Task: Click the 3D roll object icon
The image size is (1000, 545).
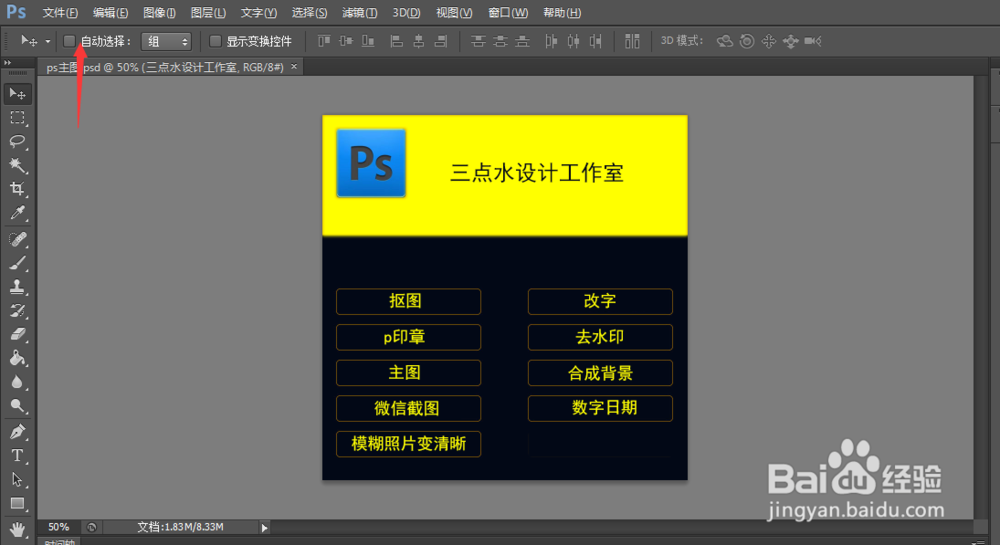Action: (x=747, y=41)
